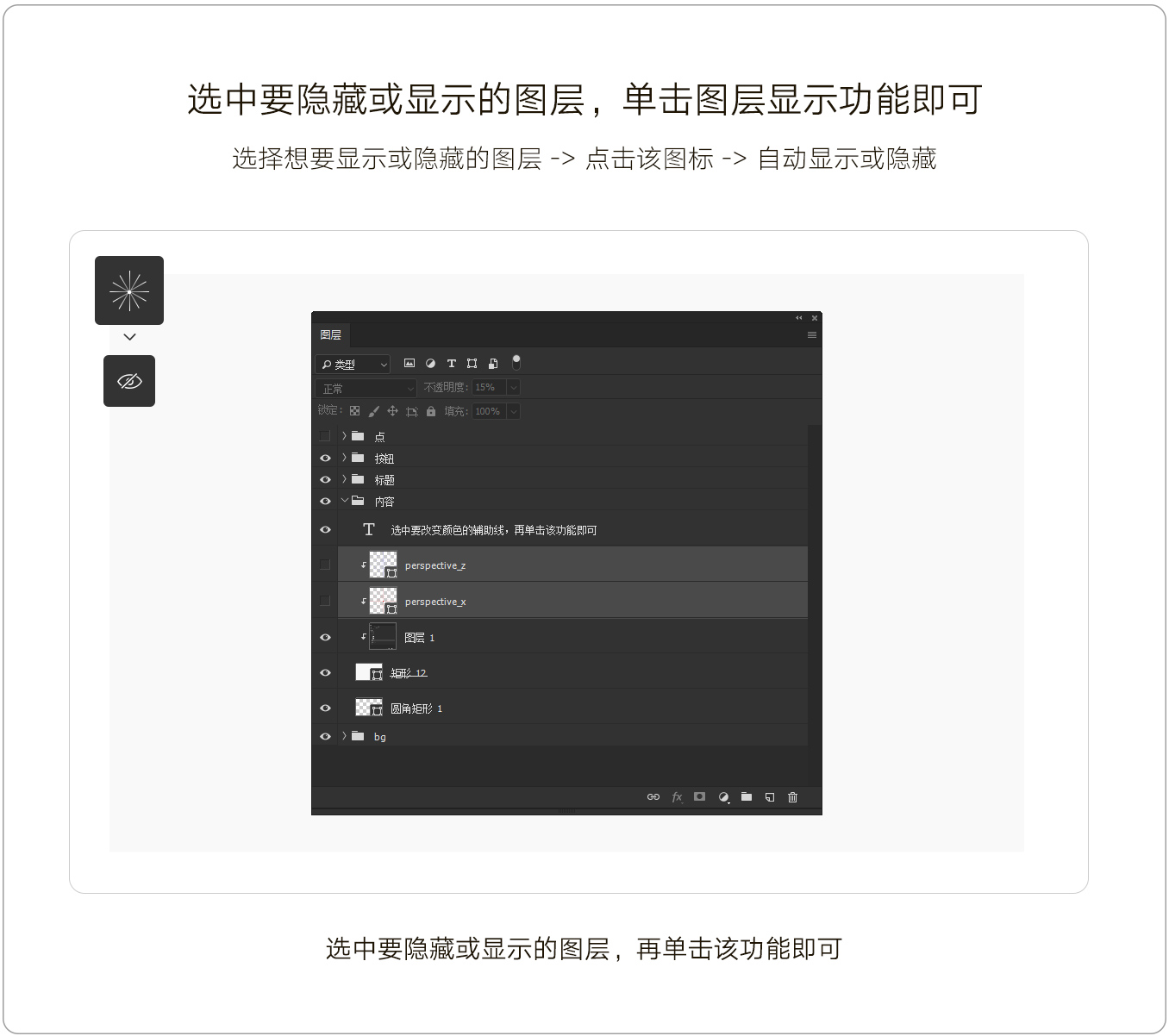
Task: Click the crossed-out eye visibility icon button
Action: pos(129,381)
